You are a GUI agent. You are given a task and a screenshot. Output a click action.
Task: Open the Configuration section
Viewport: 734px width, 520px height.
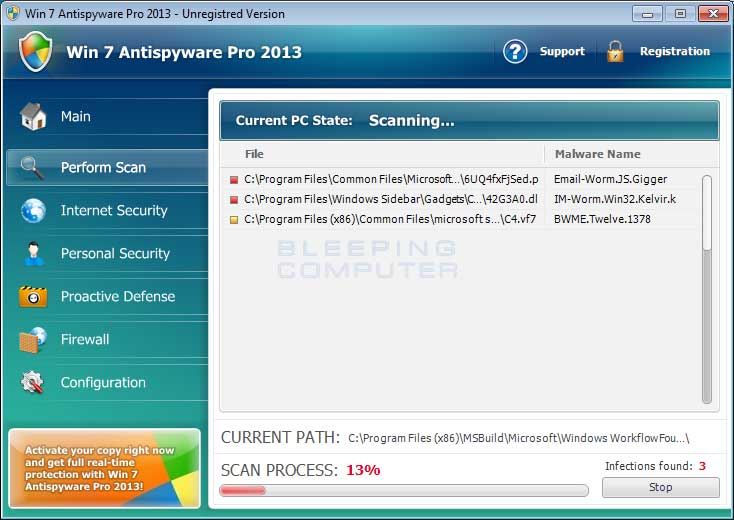[x=107, y=382]
